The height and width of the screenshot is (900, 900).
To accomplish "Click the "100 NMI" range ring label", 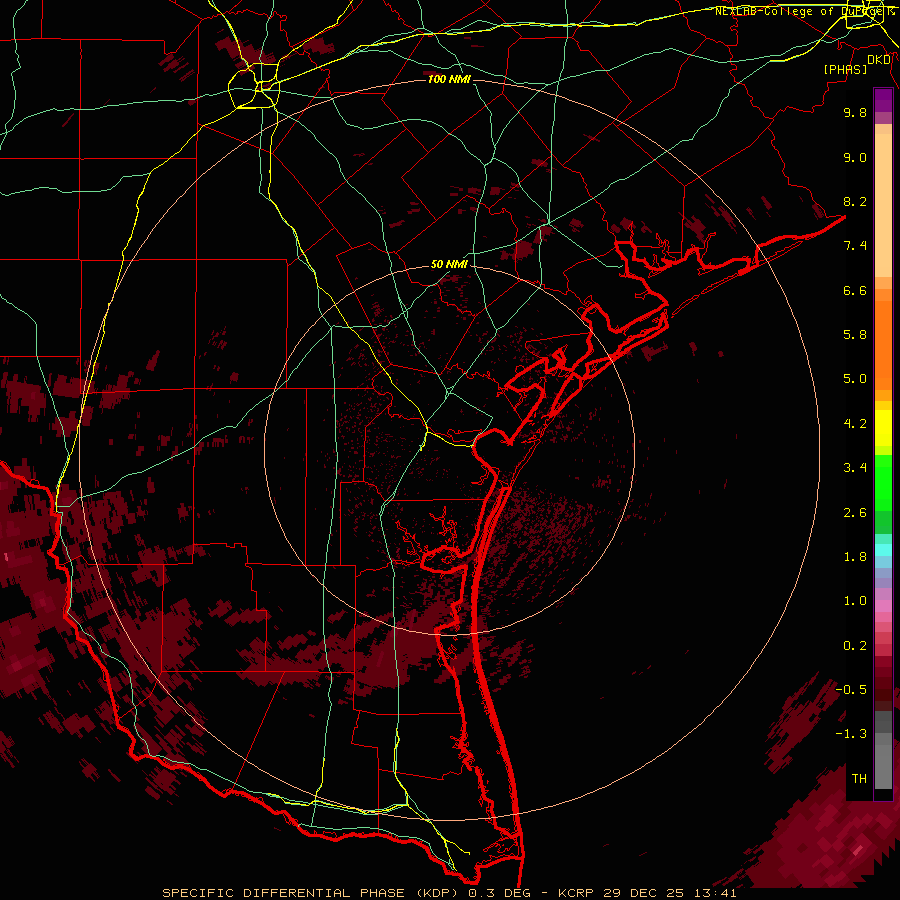I will pos(449,79).
